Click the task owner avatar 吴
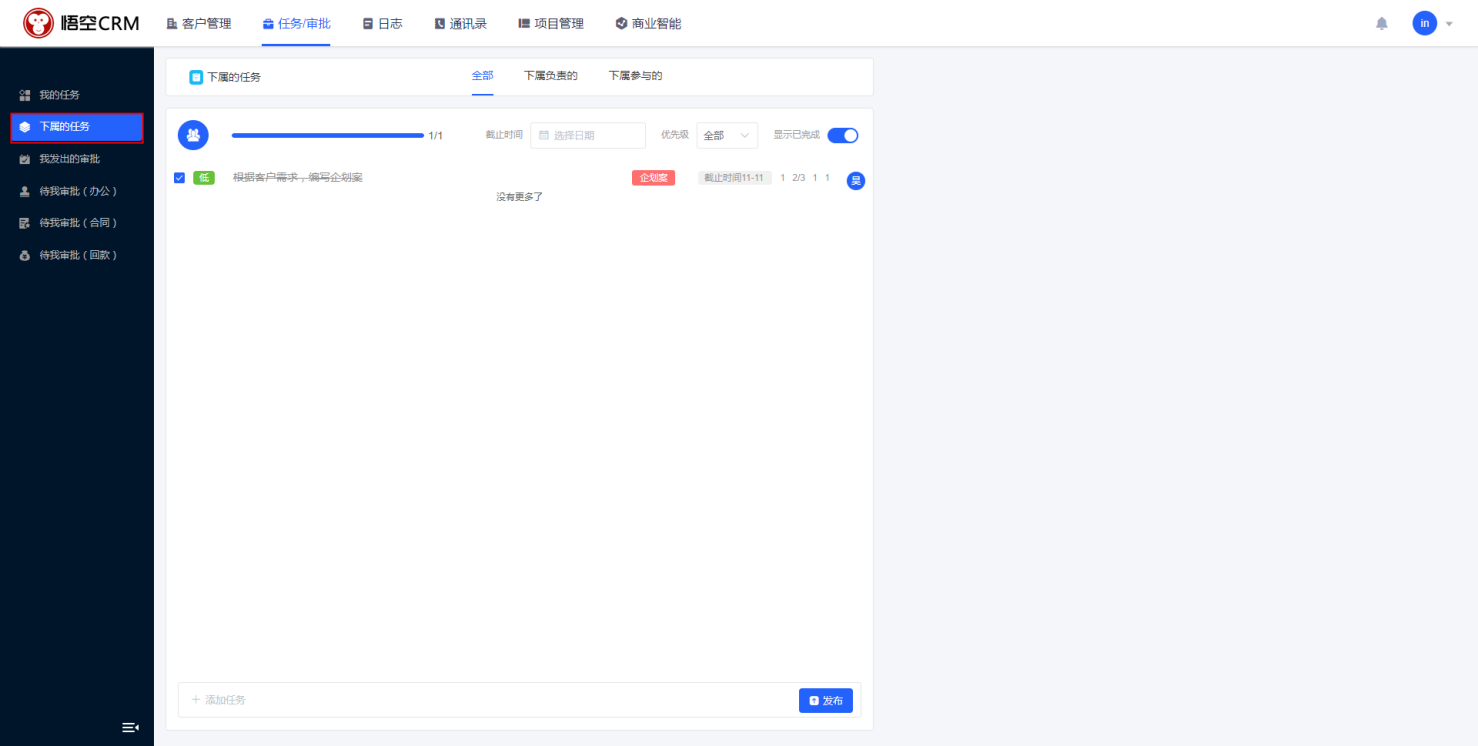The image size is (1478, 746). click(x=855, y=180)
